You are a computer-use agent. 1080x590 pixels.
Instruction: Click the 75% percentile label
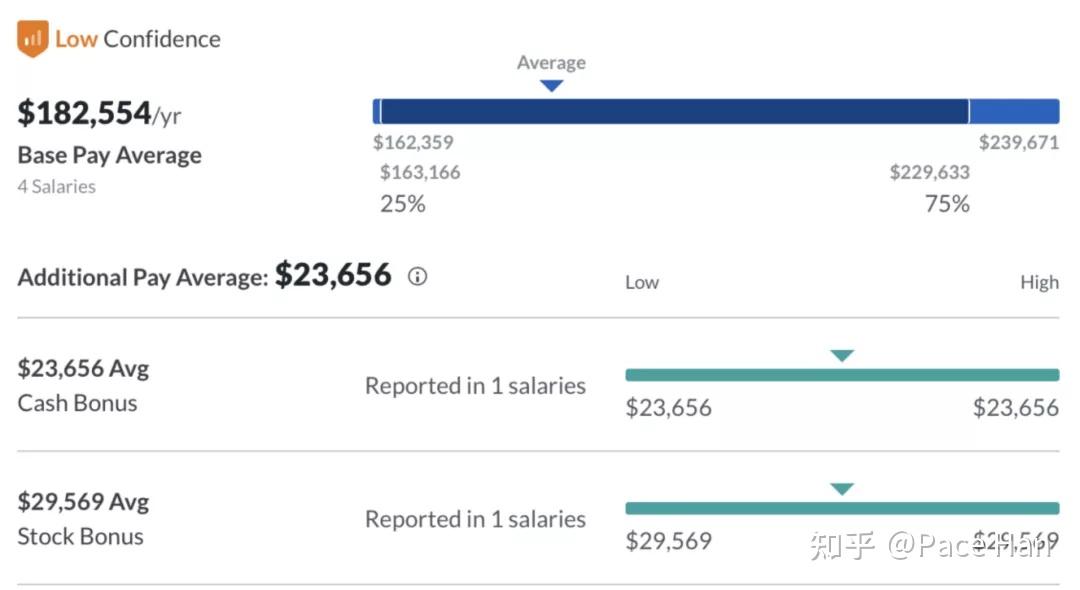947,204
